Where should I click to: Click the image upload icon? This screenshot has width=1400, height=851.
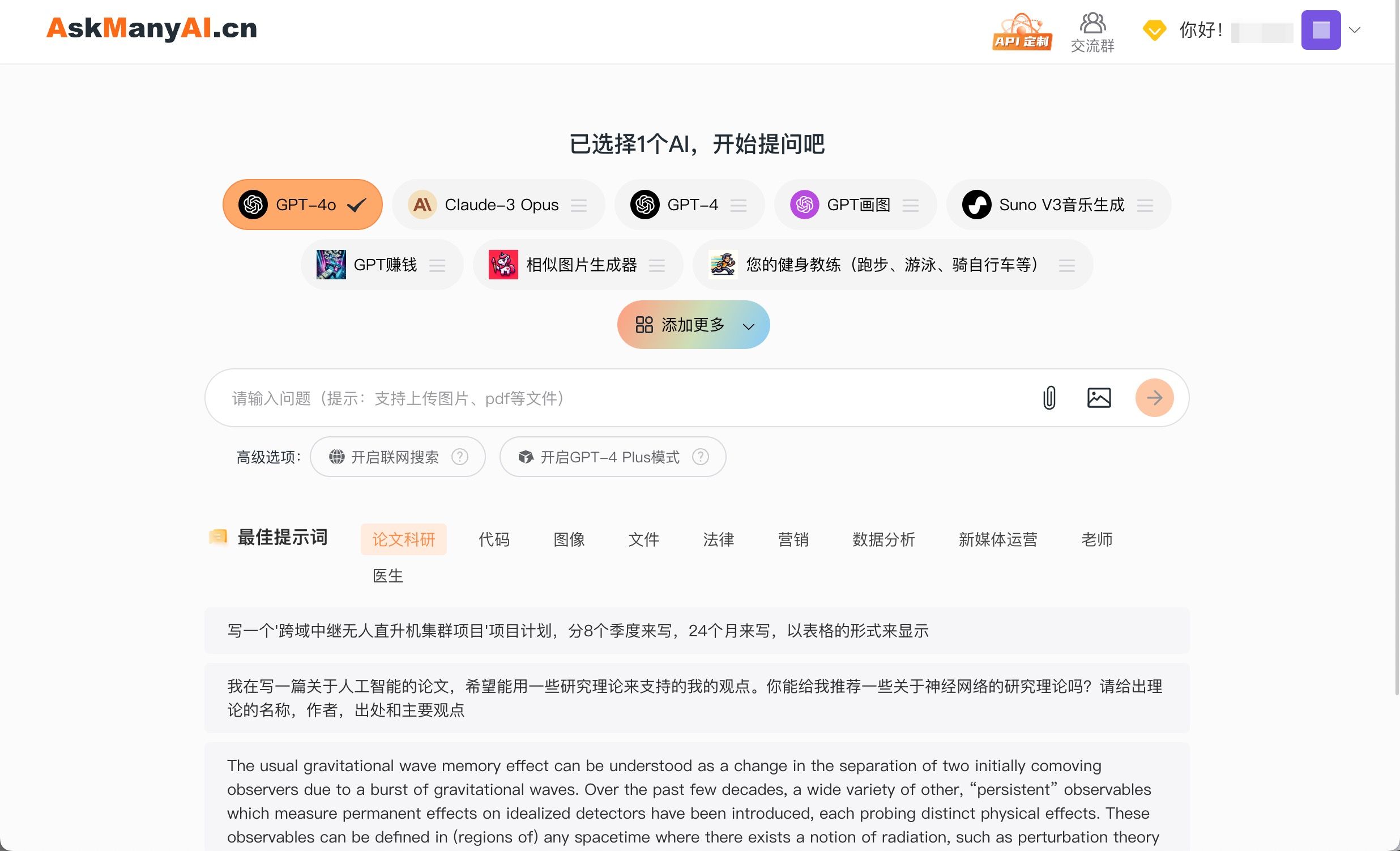pos(1098,397)
